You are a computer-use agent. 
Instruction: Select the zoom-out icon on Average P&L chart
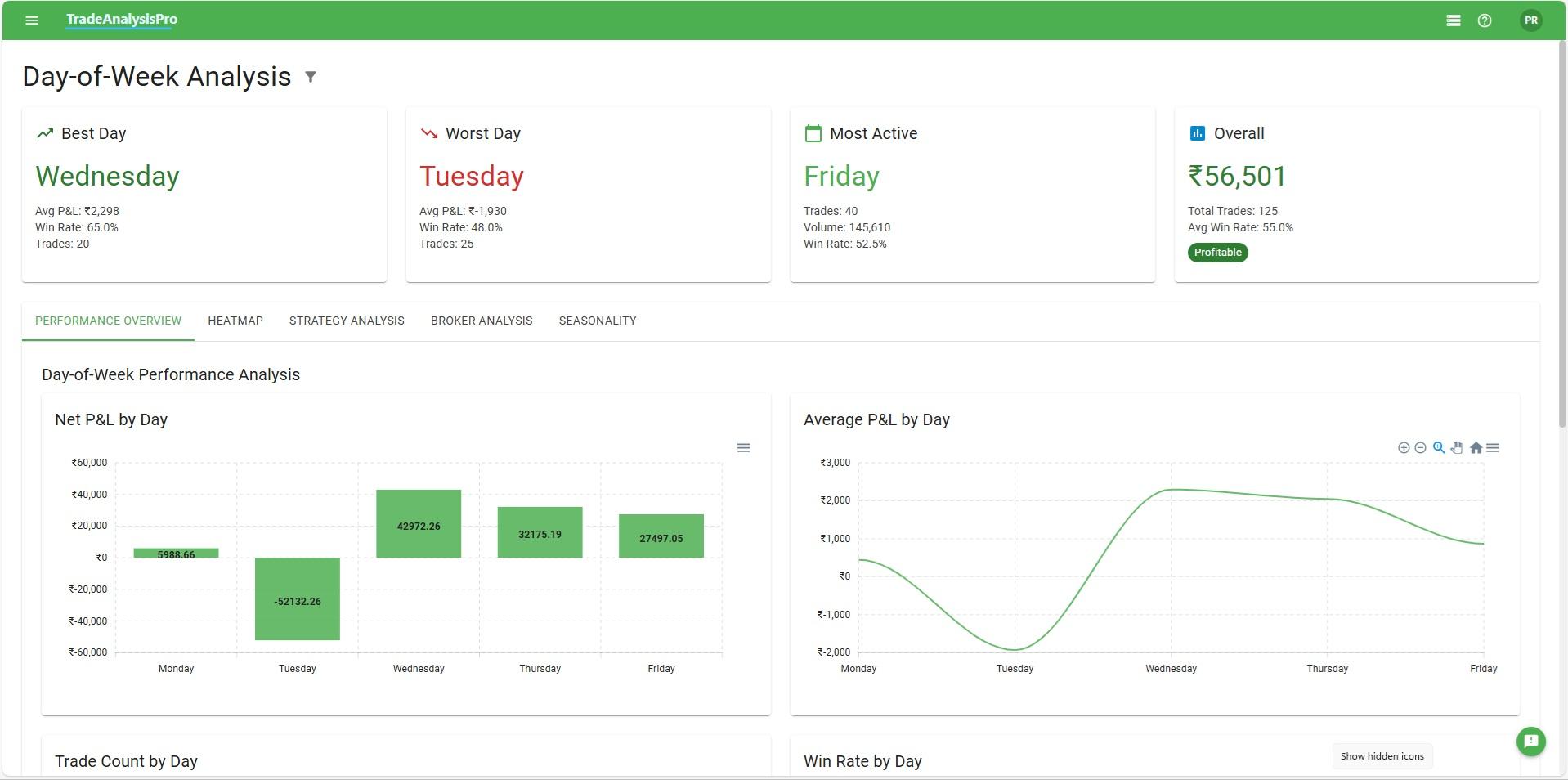(x=1420, y=447)
